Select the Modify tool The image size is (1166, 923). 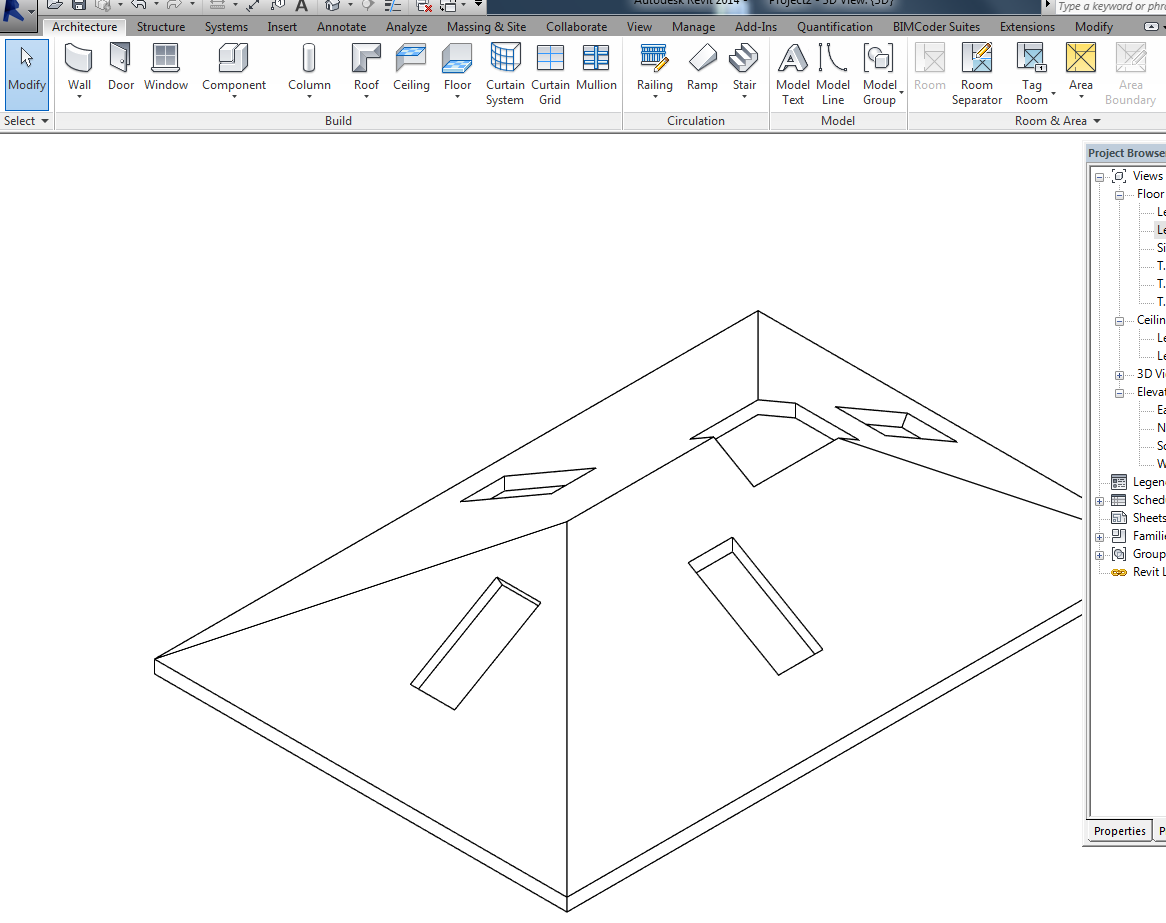27,74
